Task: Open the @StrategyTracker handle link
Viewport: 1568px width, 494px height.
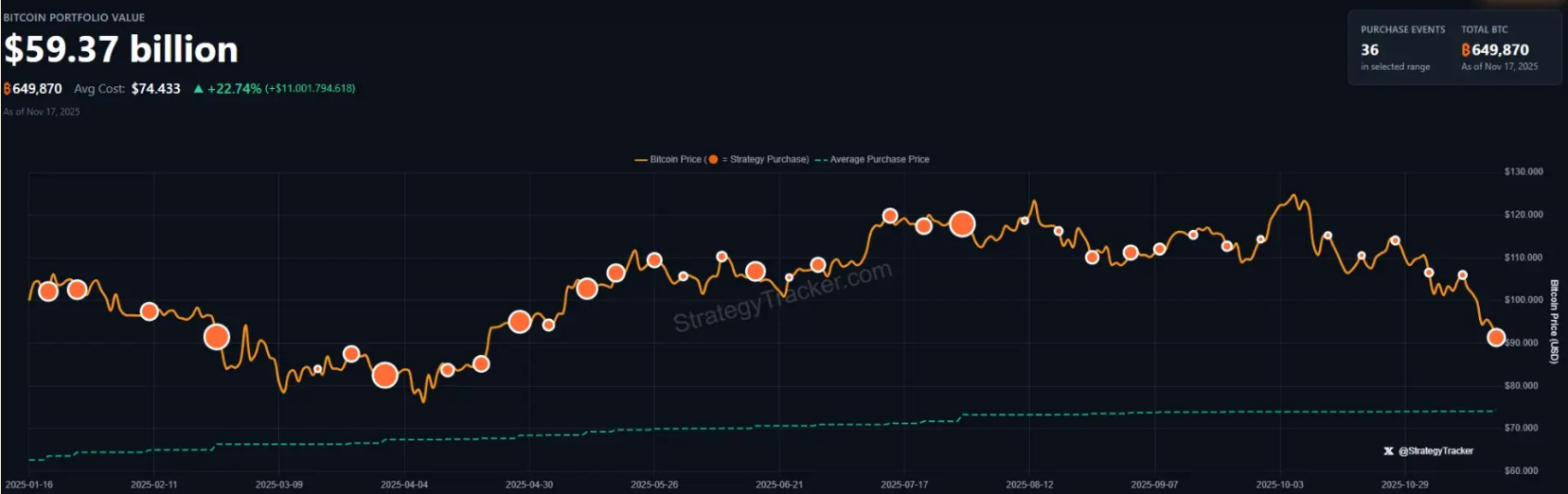Action: [1435, 451]
